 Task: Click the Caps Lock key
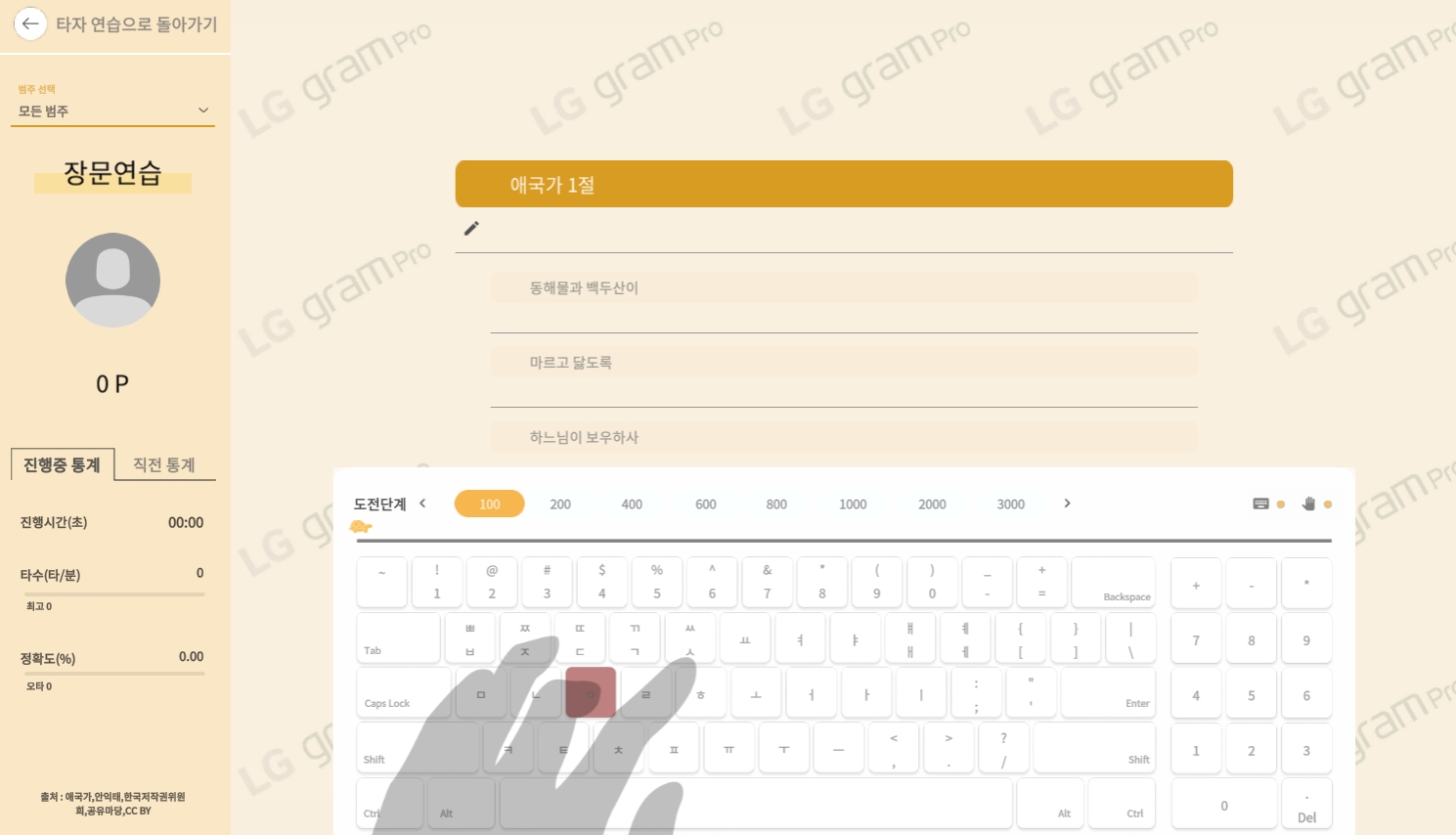coord(404,692)
